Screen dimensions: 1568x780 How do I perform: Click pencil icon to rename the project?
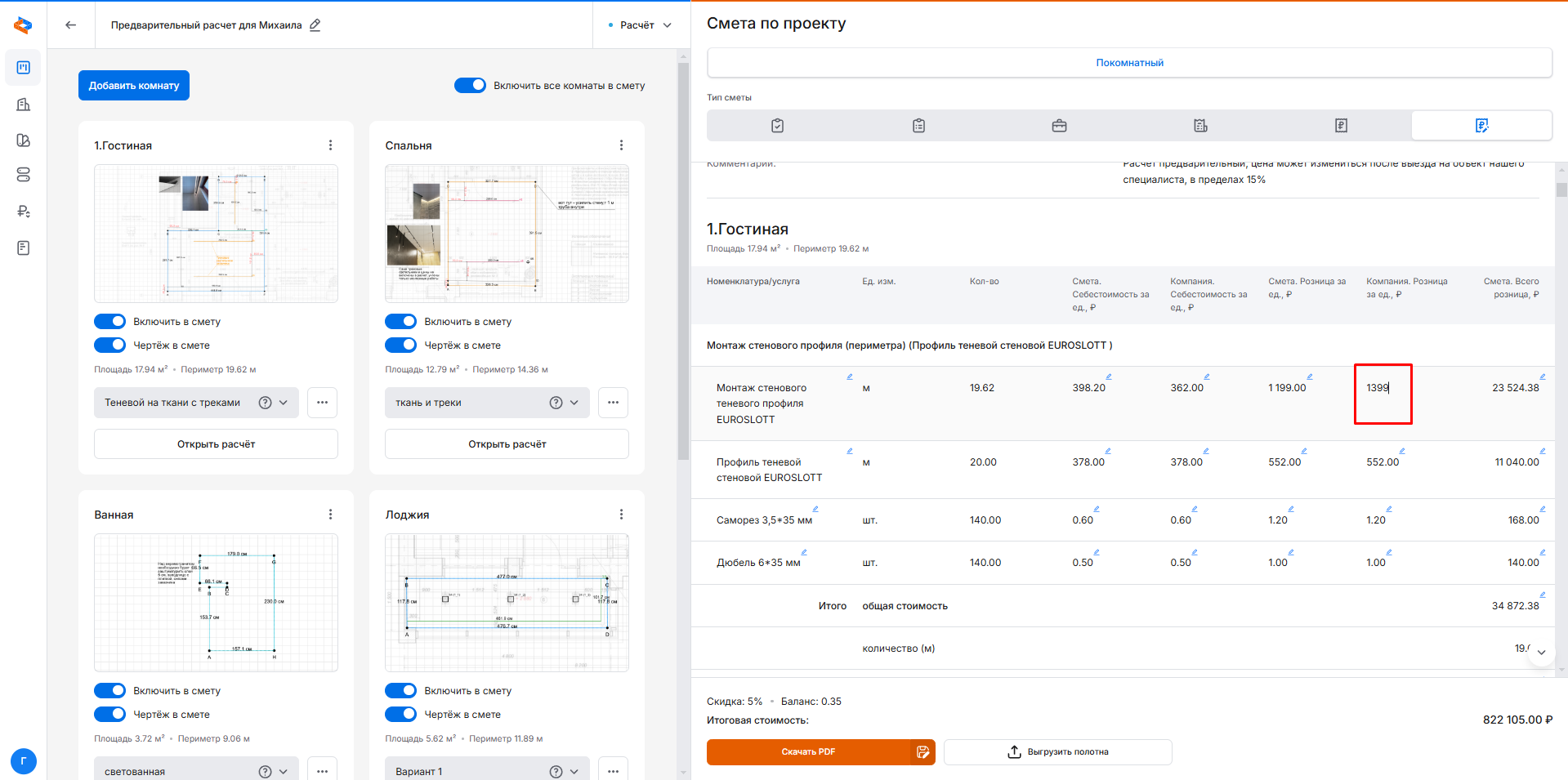tap(315, 25)
